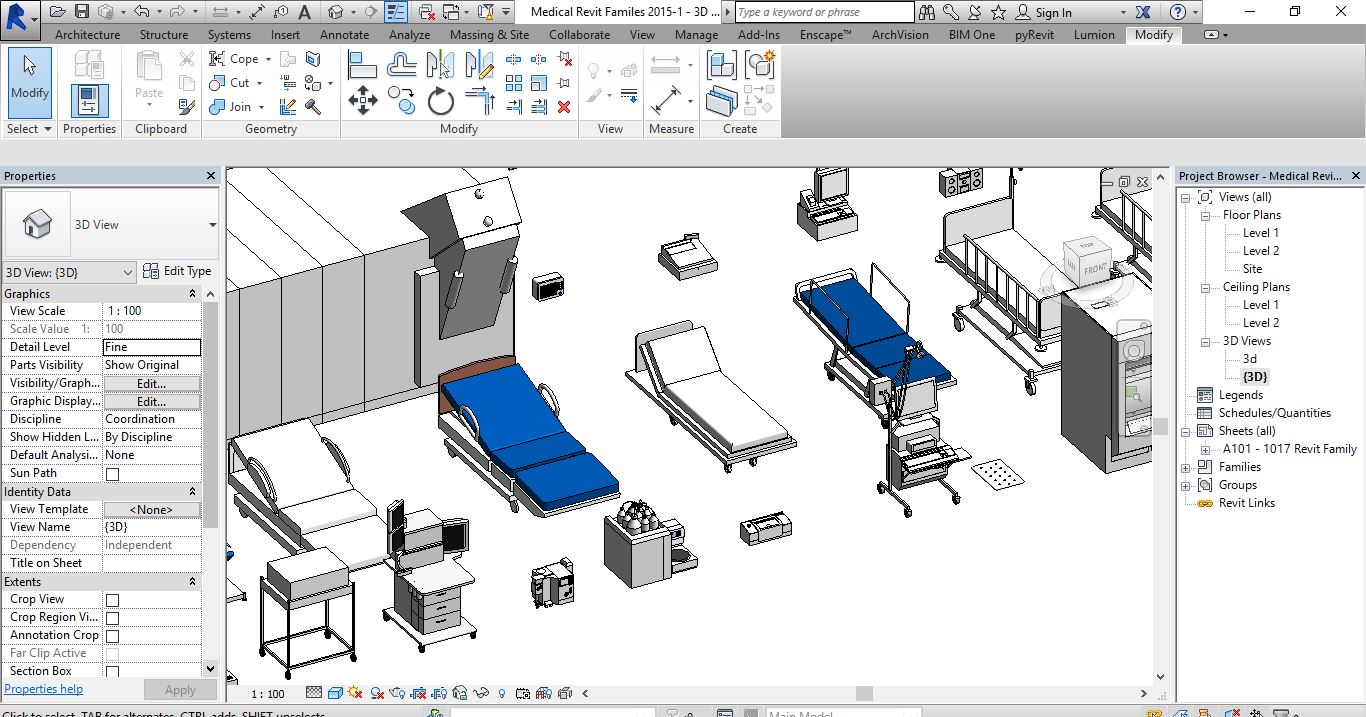This screenshot has height=717, width=1366.
Task: Click the Rotate tool icon
Action: 441,100
